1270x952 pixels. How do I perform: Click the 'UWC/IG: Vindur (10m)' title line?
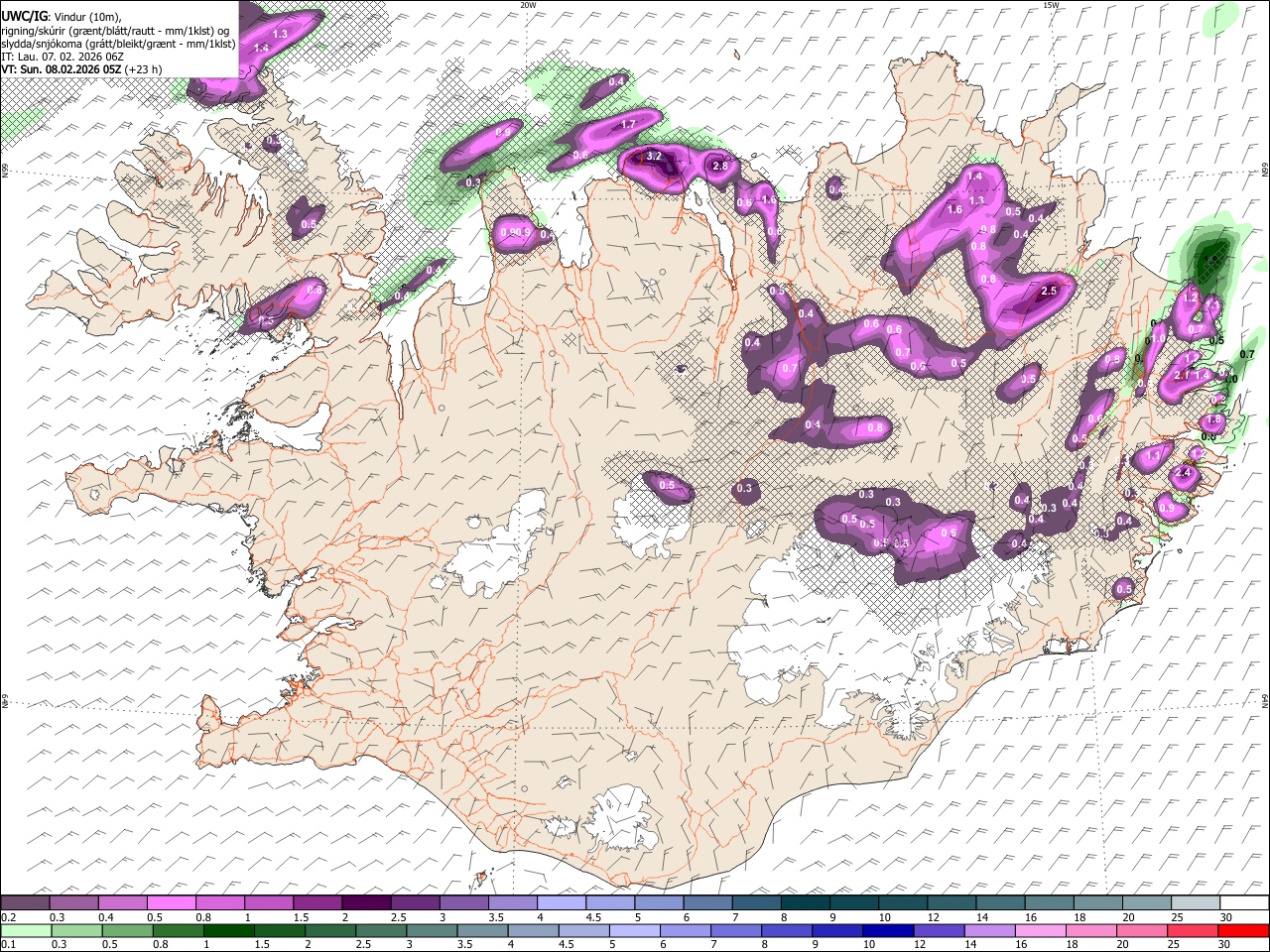tap(62, 16)
